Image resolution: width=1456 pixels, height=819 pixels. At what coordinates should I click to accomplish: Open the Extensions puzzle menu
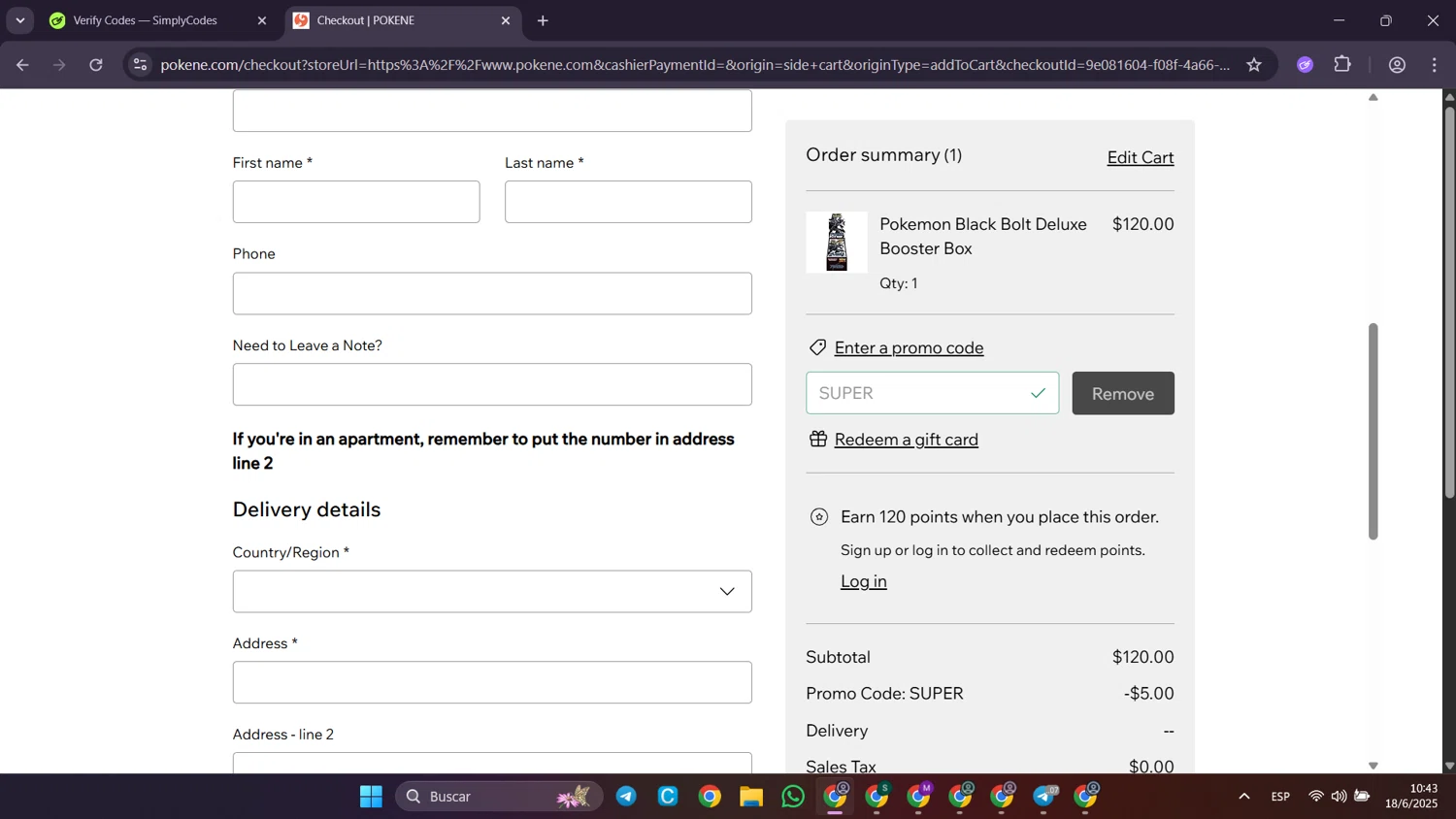click(x=1342, y=65)
